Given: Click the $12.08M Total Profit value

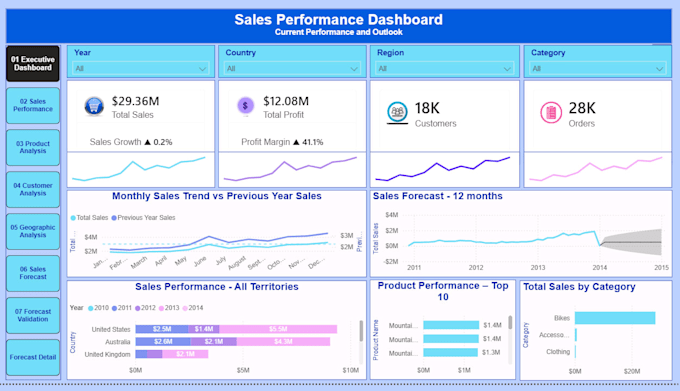Looking at the screenshot, I should tap(286, 101).
